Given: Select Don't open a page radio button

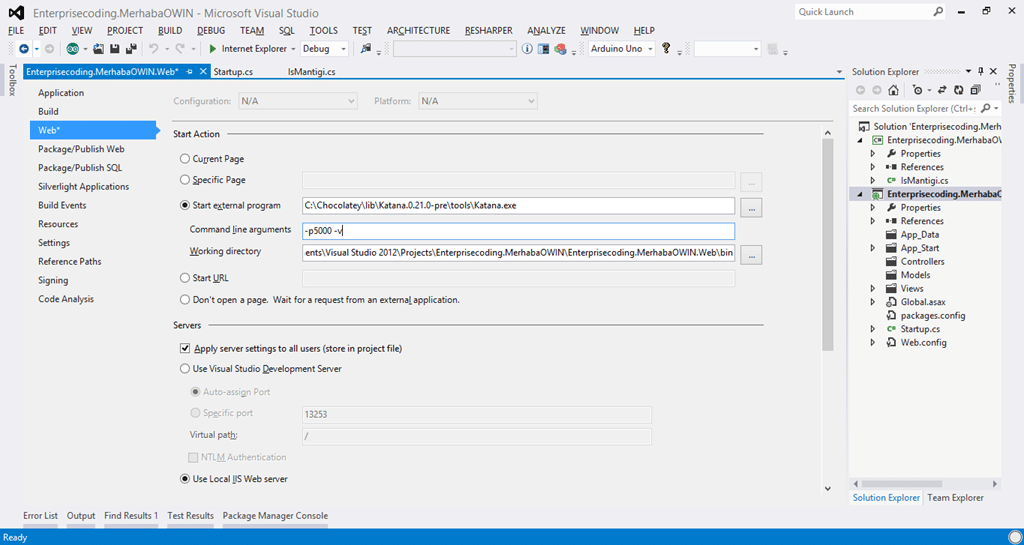Looking at the screenshot, I should [185, 300].
